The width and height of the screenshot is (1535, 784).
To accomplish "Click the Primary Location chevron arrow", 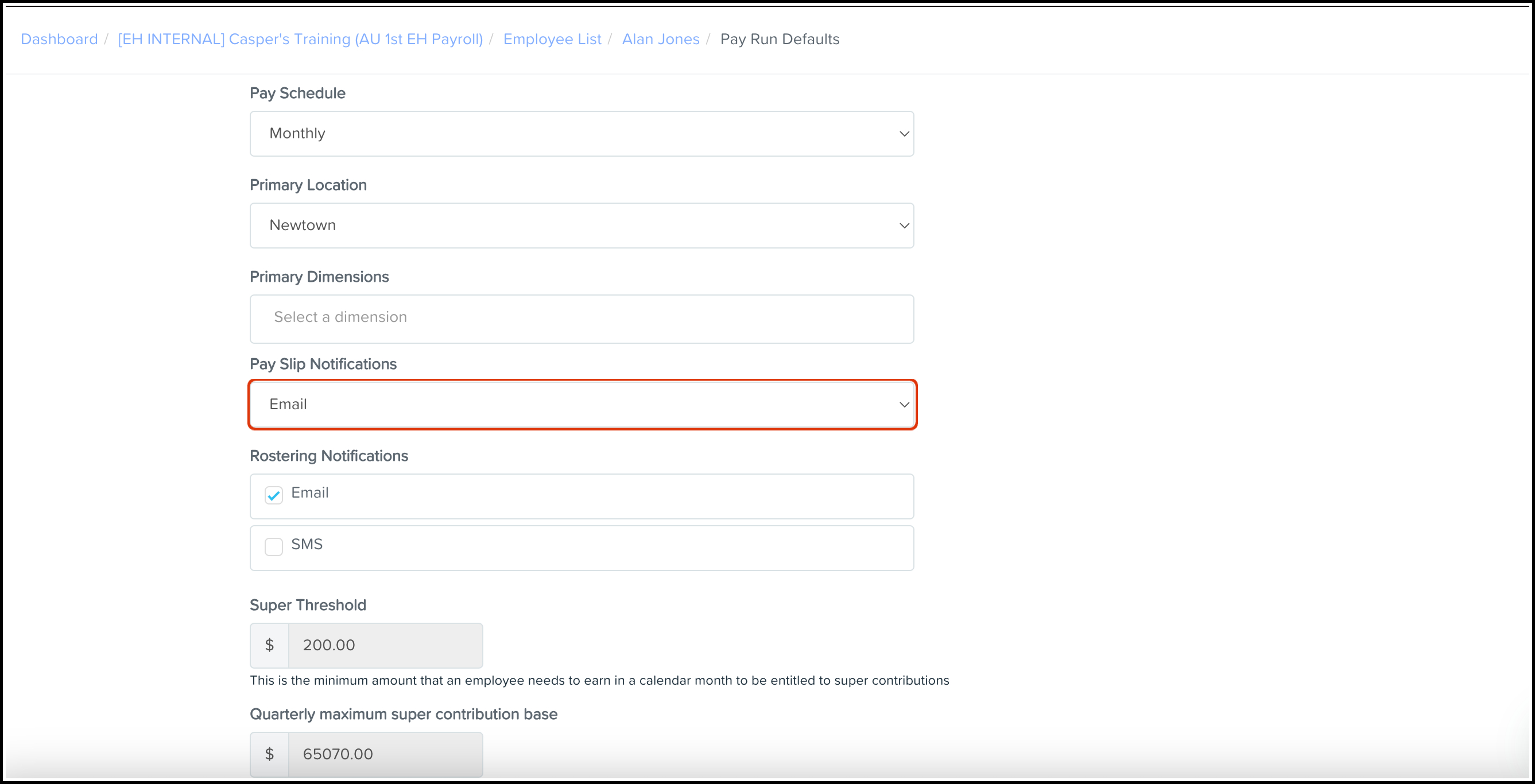I will (x=904, y=226).
